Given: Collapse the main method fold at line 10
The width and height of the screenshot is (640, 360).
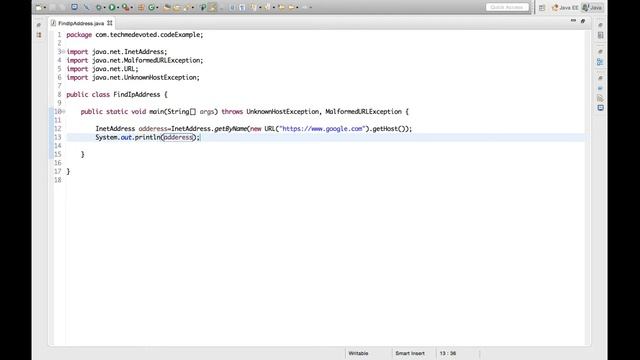Looking at the screenshot, I should [63, 111].
